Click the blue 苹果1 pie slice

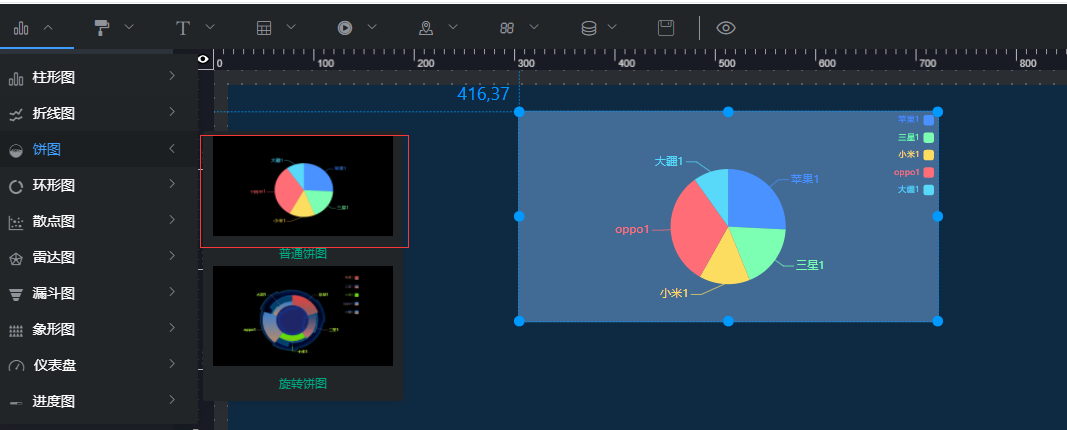point(754,201)
